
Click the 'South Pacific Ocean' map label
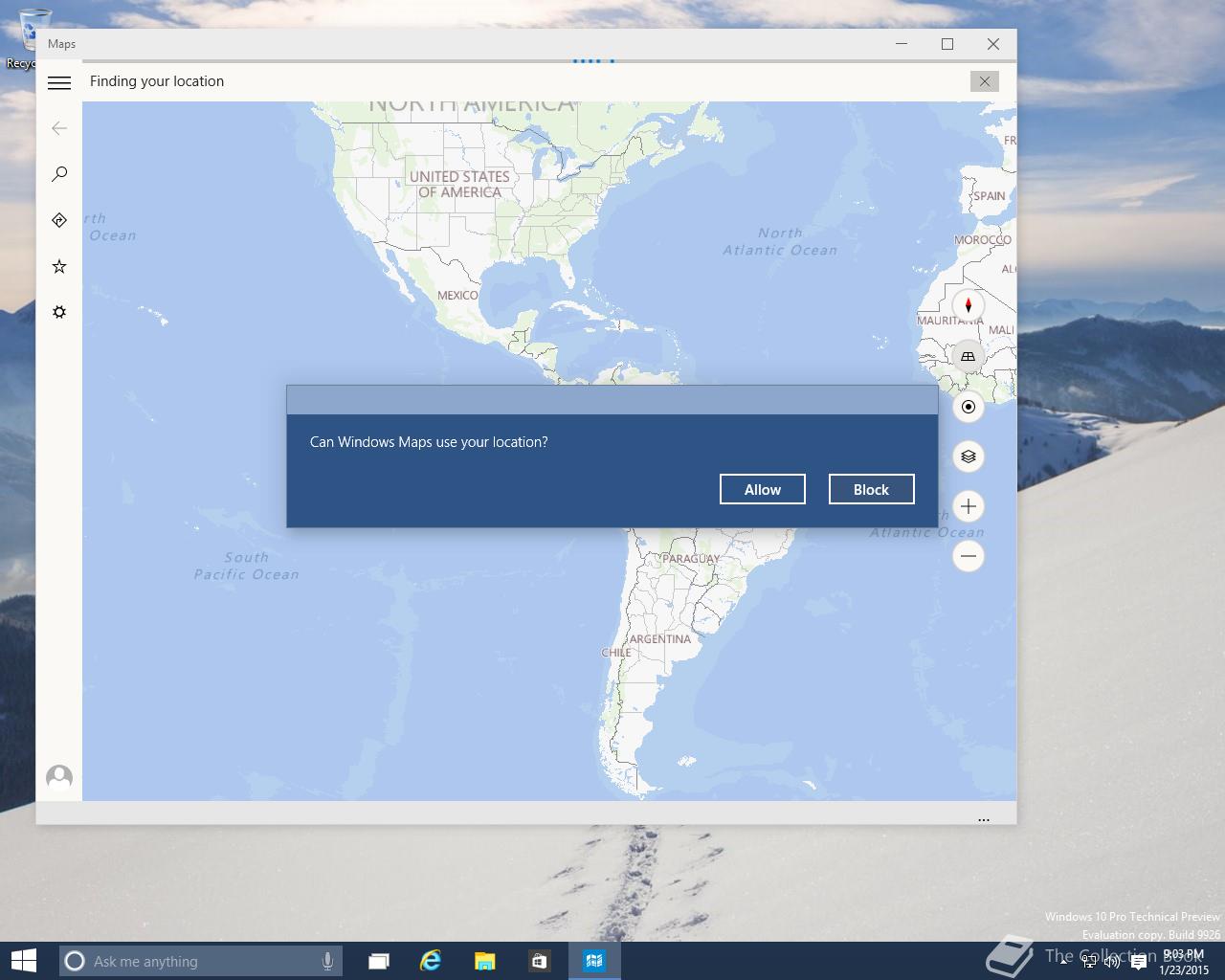[x=247, y=566]
